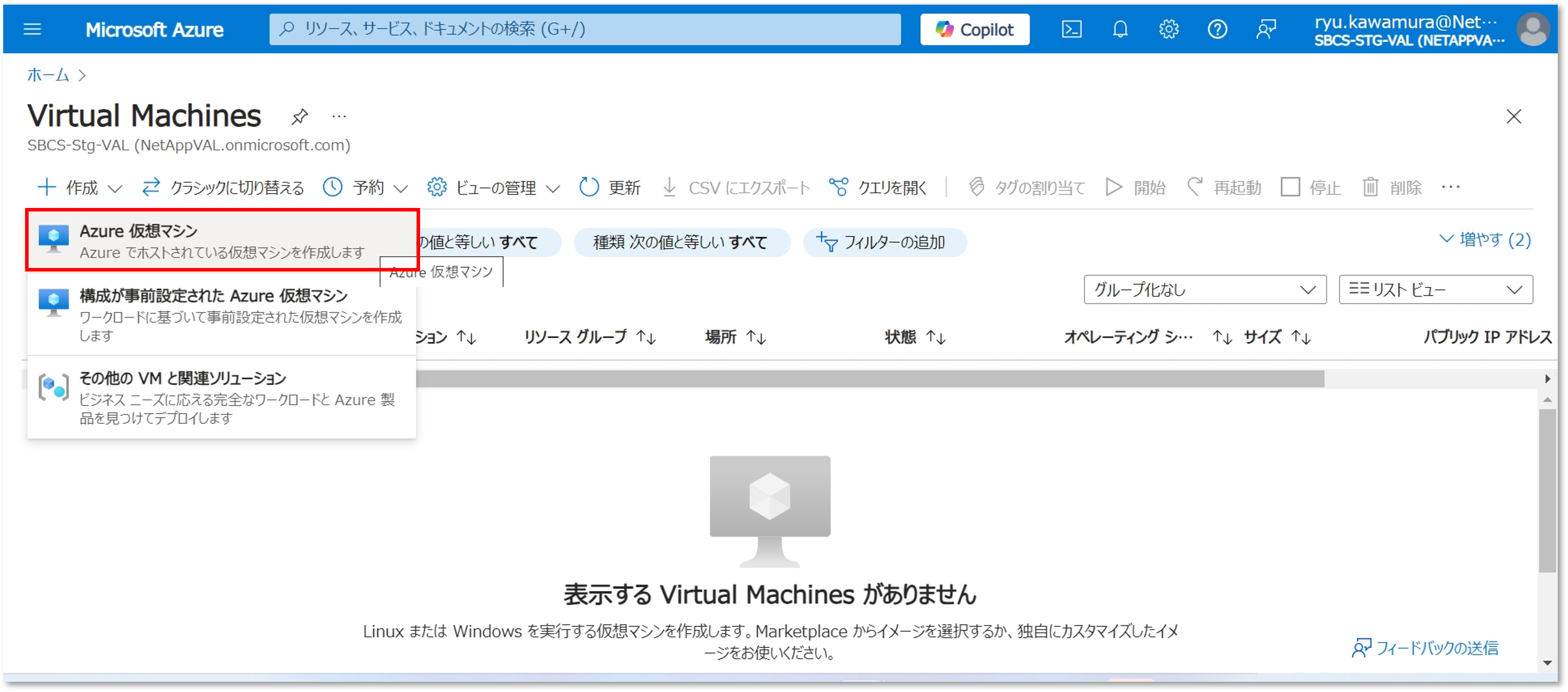Viewport: 1568px width, 692px height.
Task: Click 再起動 restart icon
Action: (x=1195, y=187)
